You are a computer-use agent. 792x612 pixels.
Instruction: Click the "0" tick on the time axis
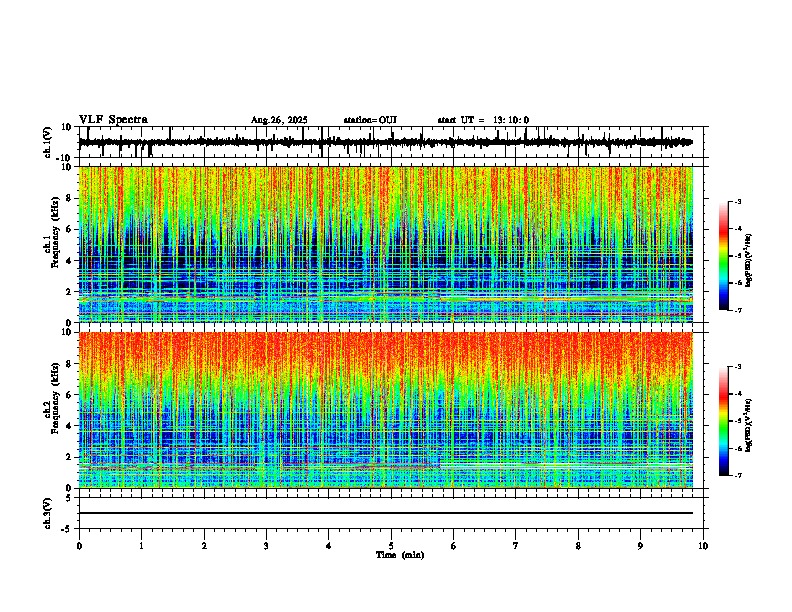79,546
